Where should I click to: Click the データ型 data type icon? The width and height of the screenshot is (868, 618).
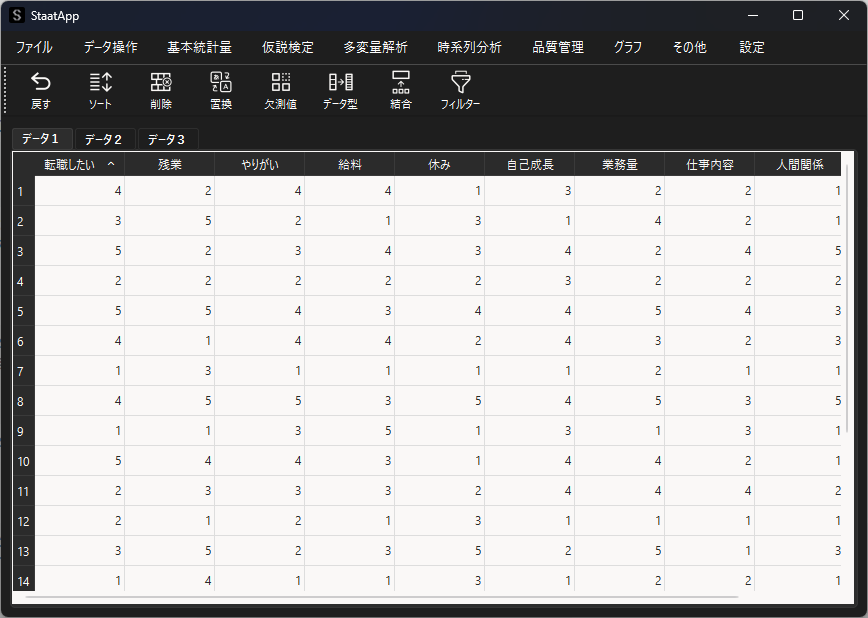340,89
